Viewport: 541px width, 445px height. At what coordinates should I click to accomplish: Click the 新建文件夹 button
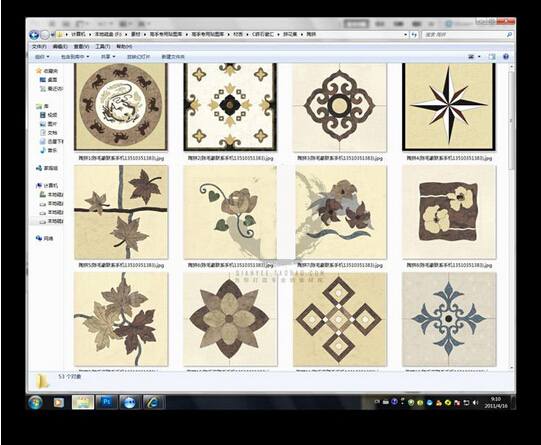[173, 57]
